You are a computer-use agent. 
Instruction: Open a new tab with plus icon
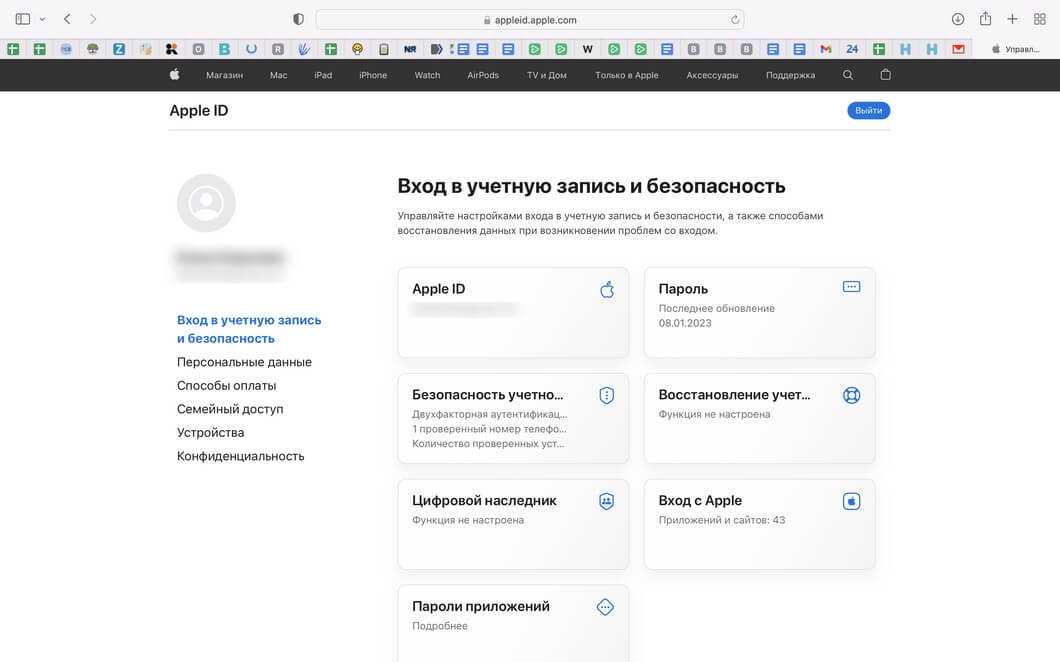click(1012, 19)
